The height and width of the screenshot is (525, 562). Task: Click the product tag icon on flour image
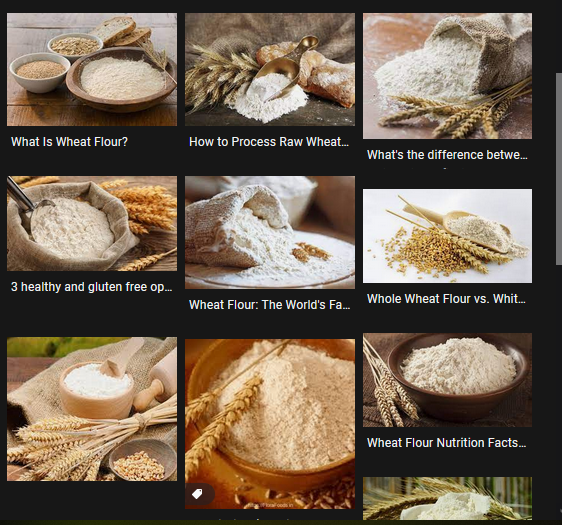tap(197, 494)
